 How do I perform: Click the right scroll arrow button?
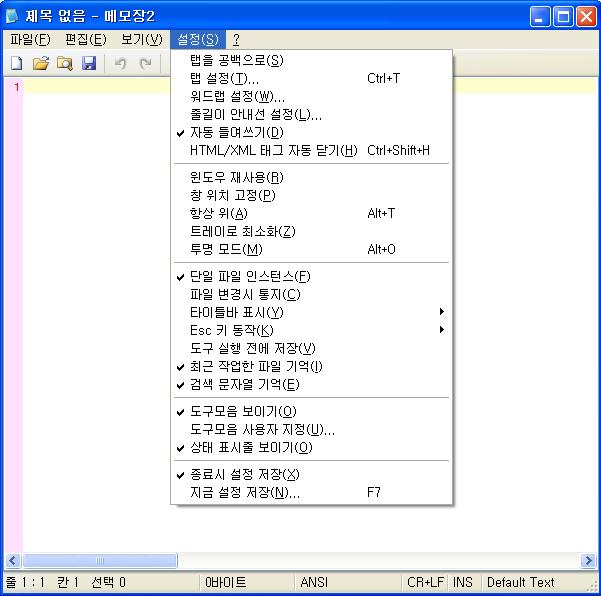click(x=588, y=561)
